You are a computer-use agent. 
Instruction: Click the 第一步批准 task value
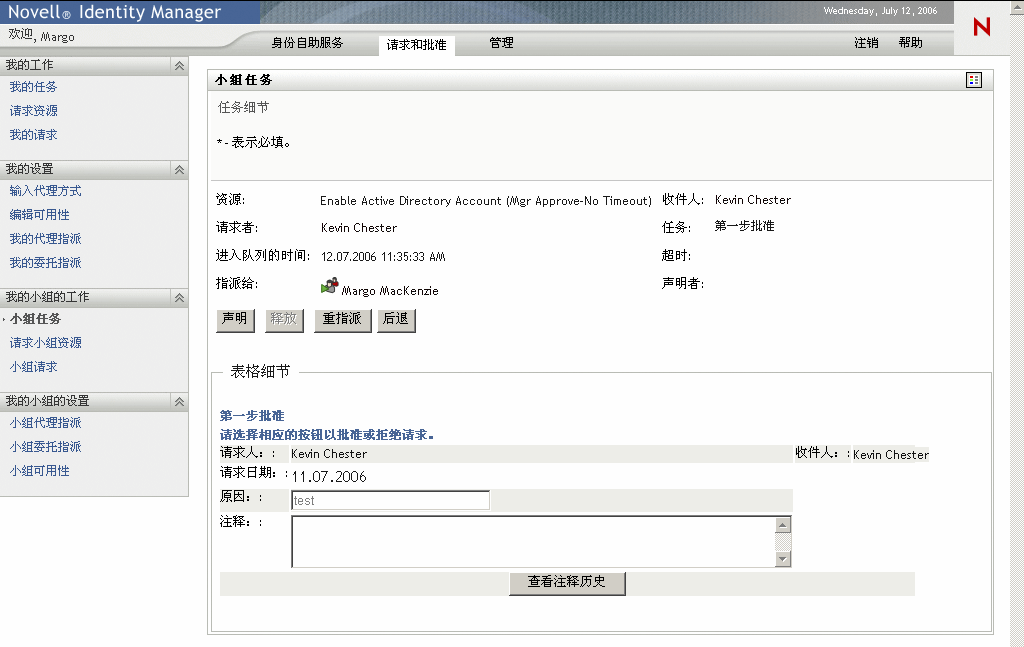pos(744,226)
